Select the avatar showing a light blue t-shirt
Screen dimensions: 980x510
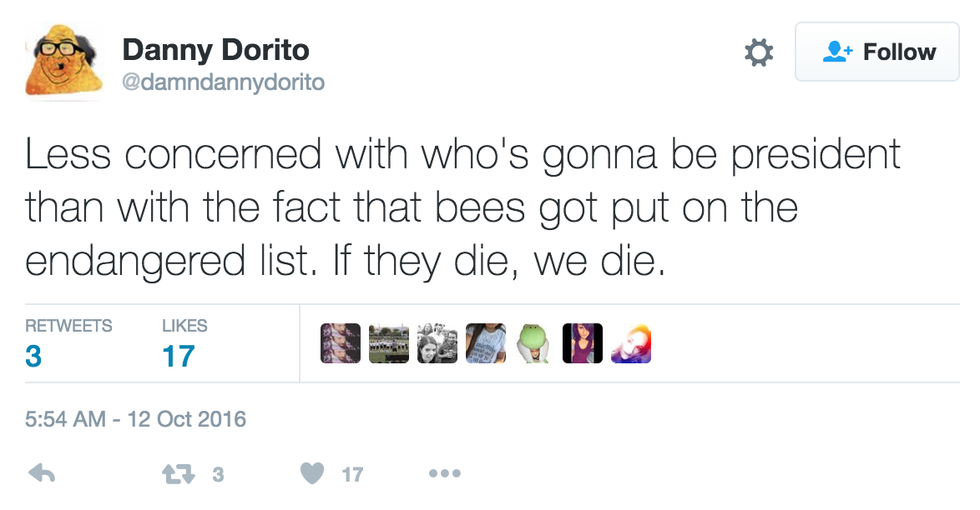(486, 343)
